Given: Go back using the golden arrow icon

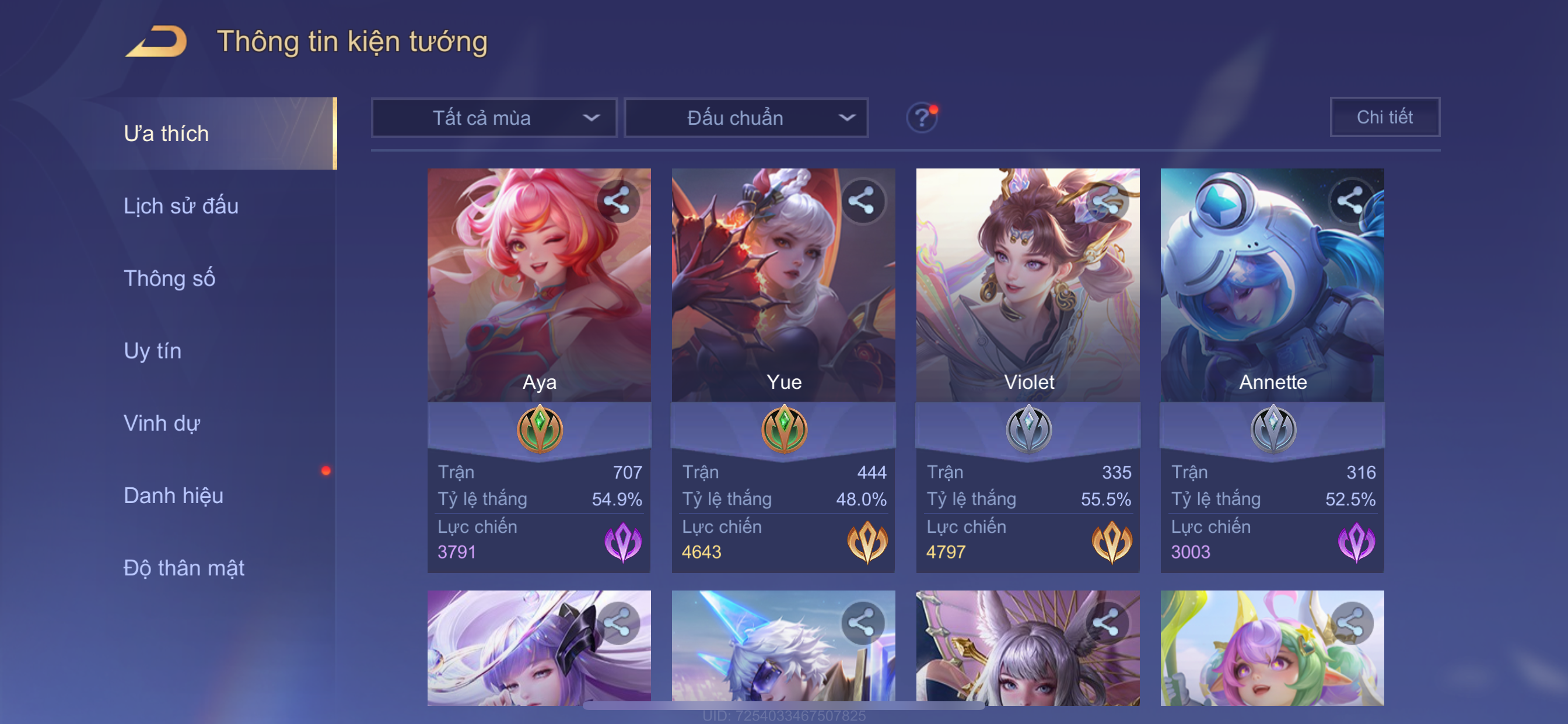Looking at the screenshot, I should coord(156,41).
